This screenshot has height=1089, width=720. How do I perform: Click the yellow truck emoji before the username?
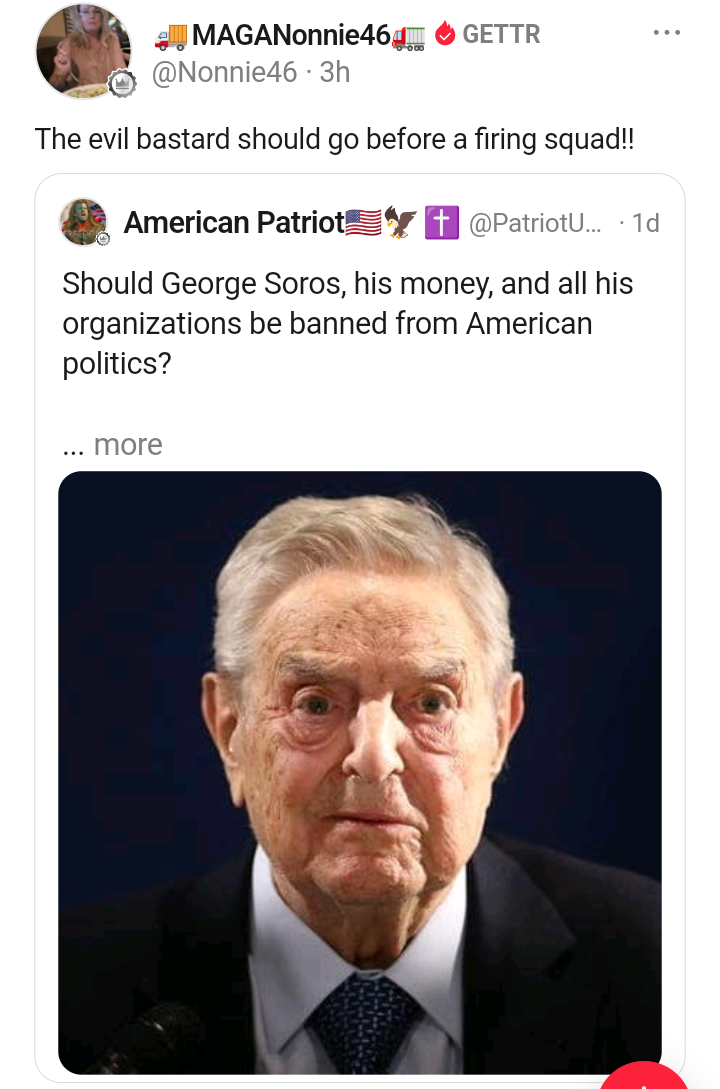coord(170,36)
